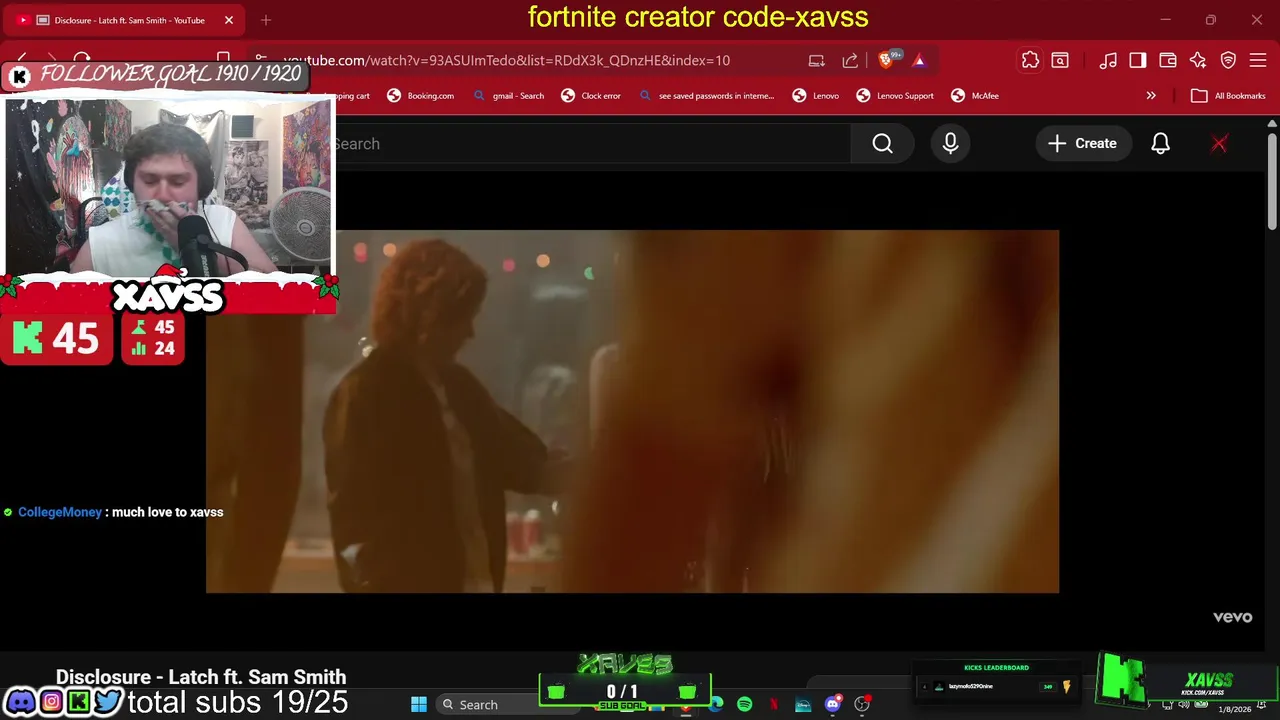Open the Windows Start menu
Viewport: 1280px width, 720px height.
pos(419,704)
